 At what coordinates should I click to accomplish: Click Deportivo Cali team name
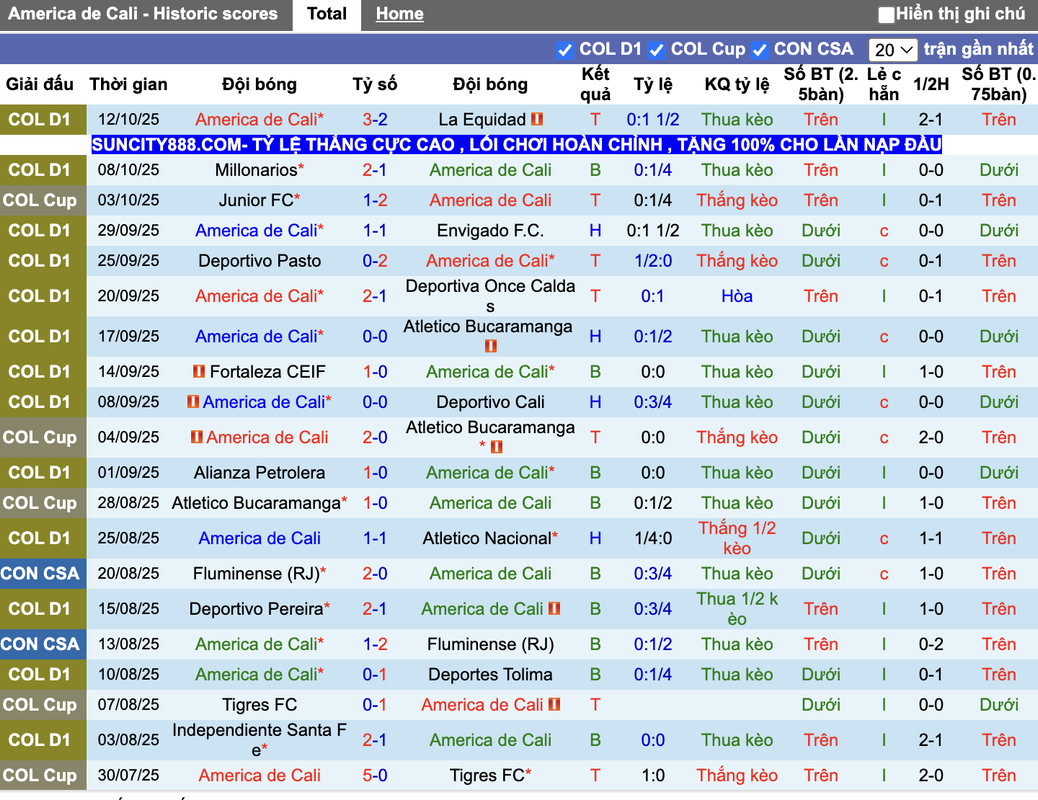[x=491, y=402]
